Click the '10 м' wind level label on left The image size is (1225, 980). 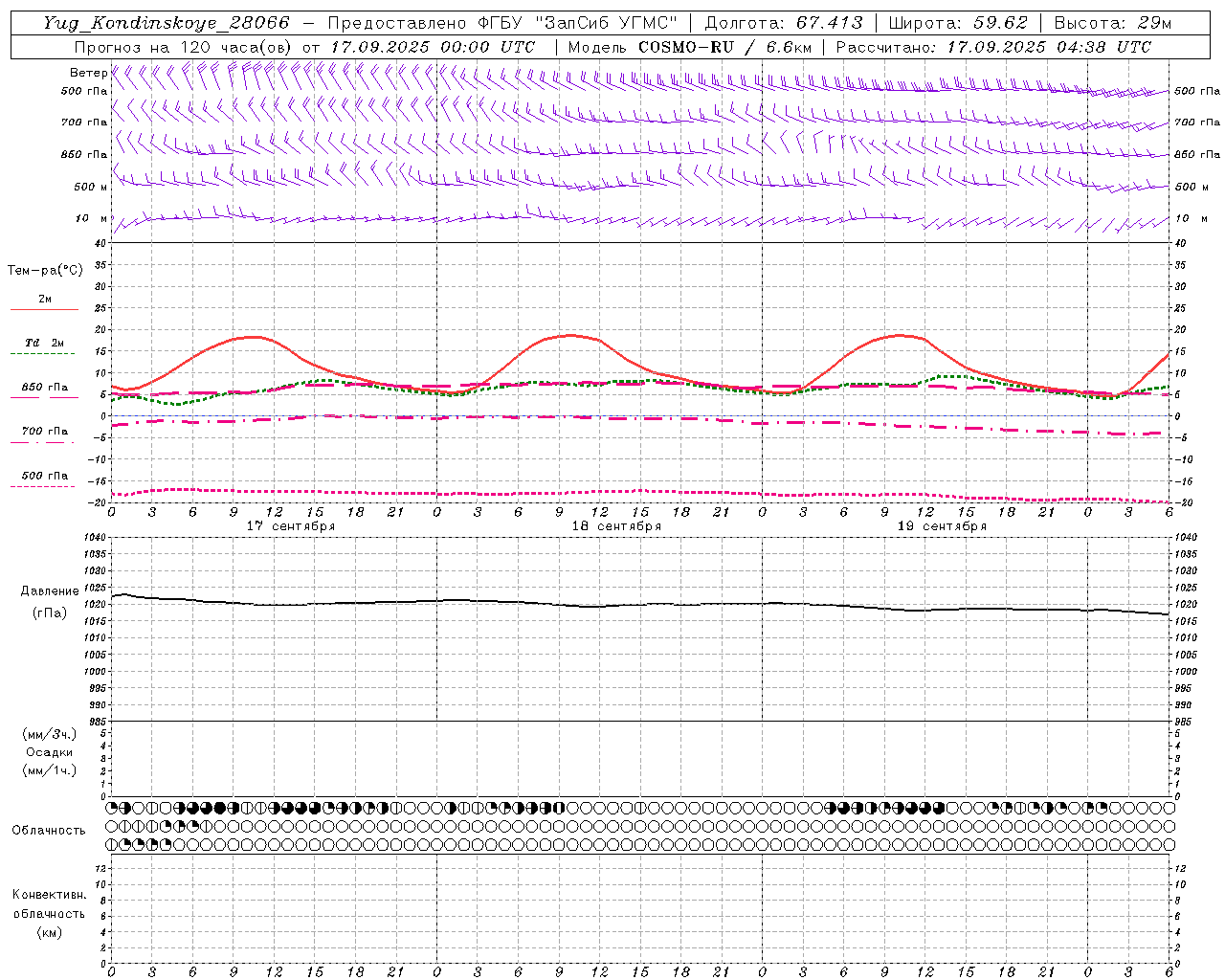tap(91, 218)
